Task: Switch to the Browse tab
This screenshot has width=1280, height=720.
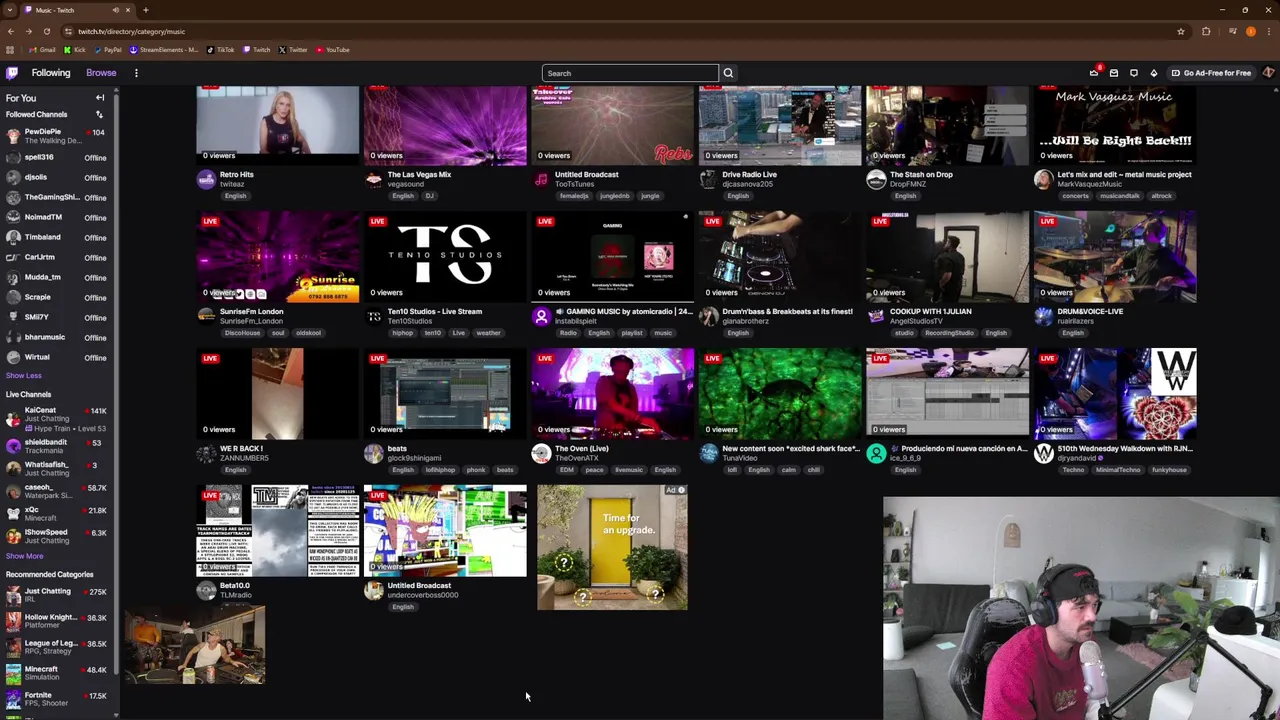Action: tap(101, 73)
